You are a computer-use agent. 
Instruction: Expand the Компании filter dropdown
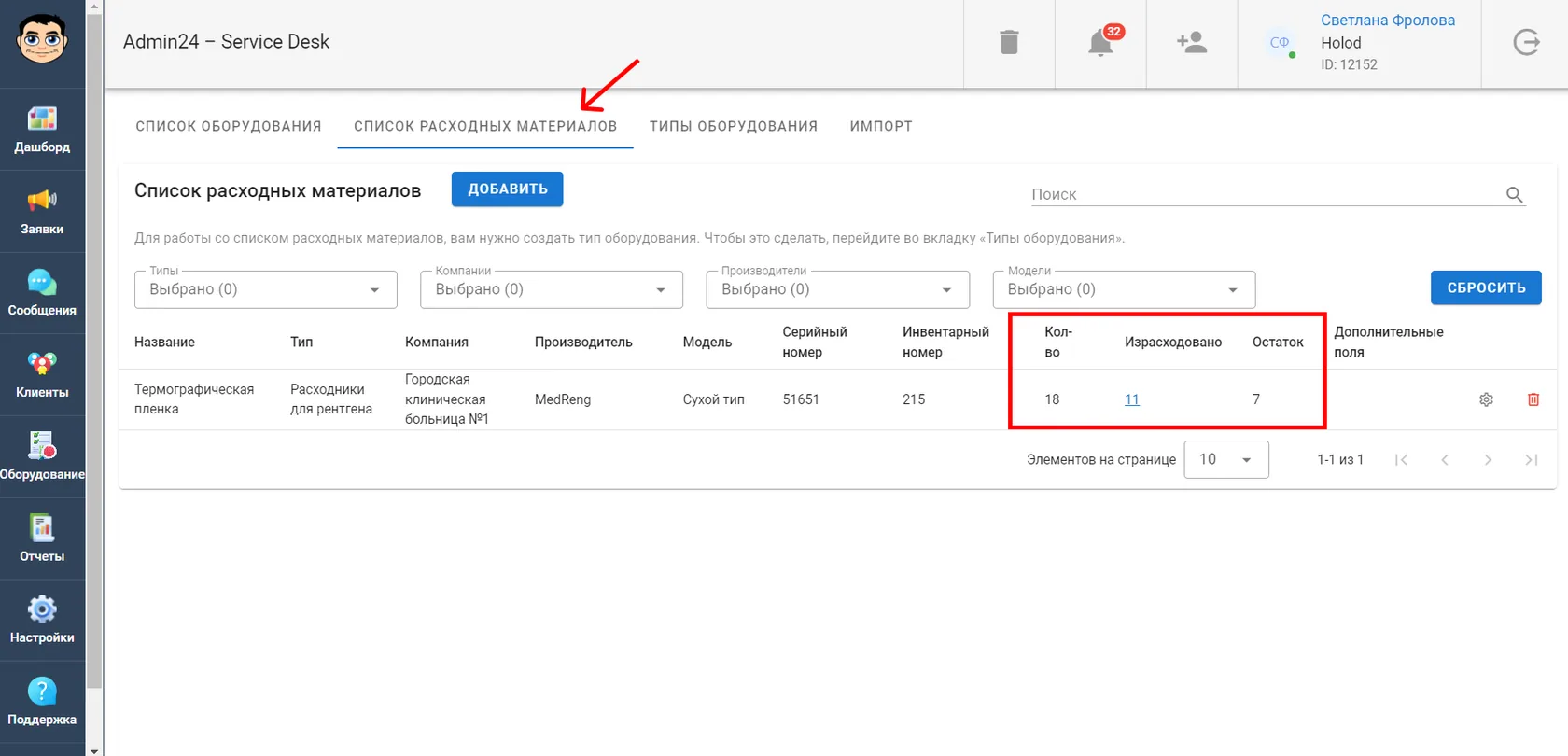pos(552,289)
